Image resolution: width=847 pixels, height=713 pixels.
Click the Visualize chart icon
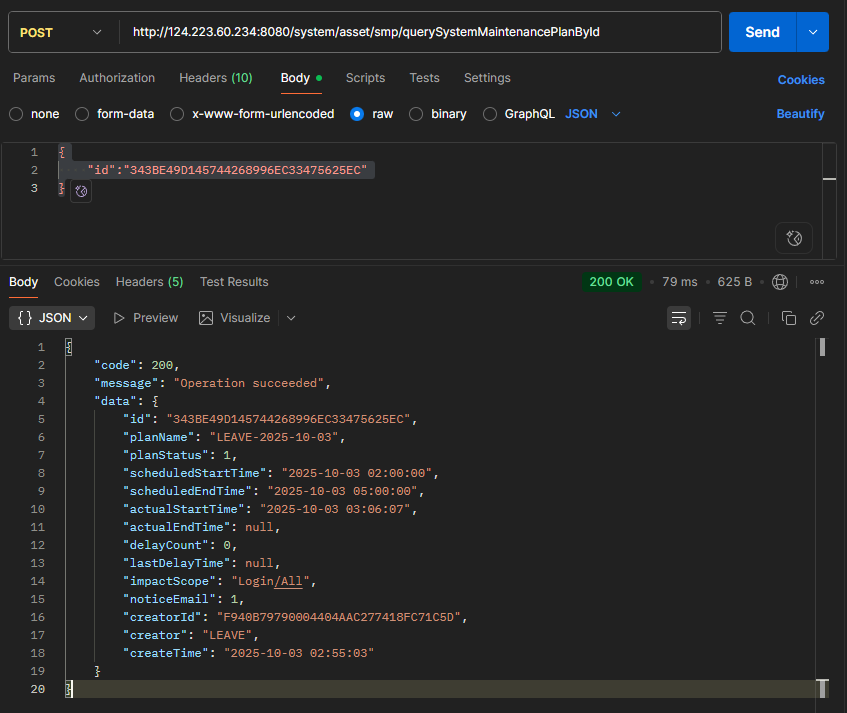coord(206,318)
